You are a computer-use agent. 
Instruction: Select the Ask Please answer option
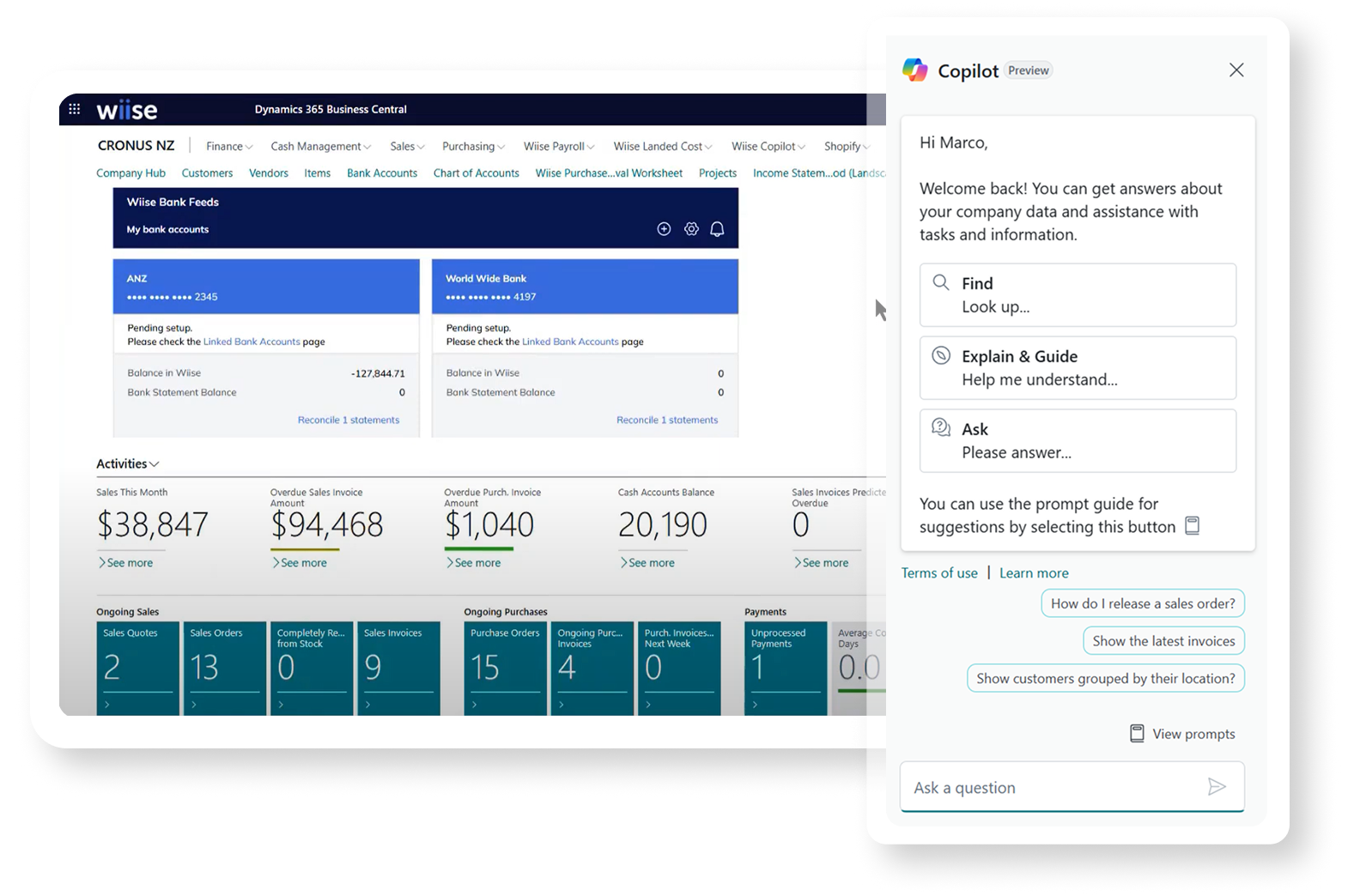coord(1078,441)
